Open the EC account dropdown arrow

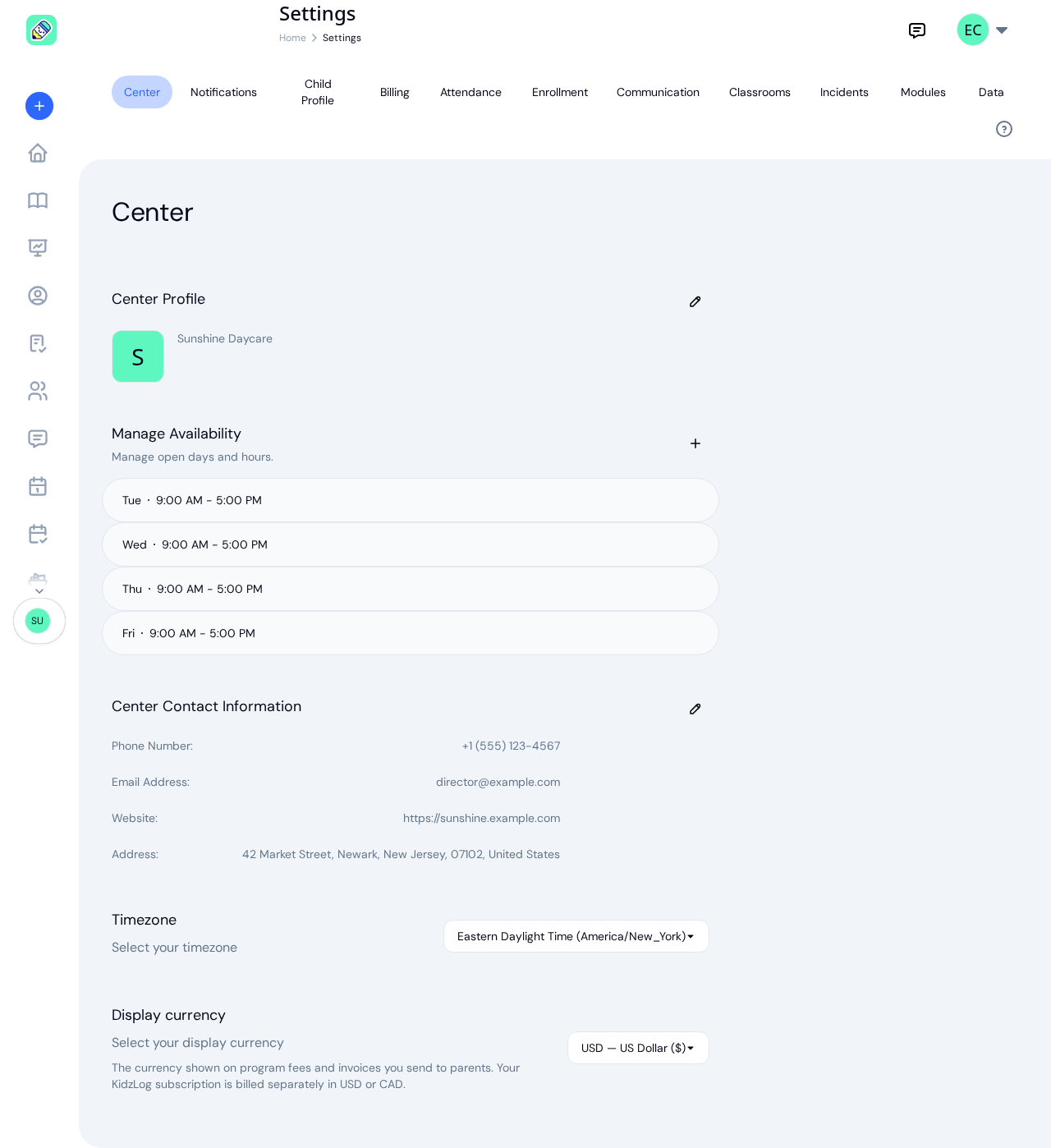click(x=1002, y=30)
